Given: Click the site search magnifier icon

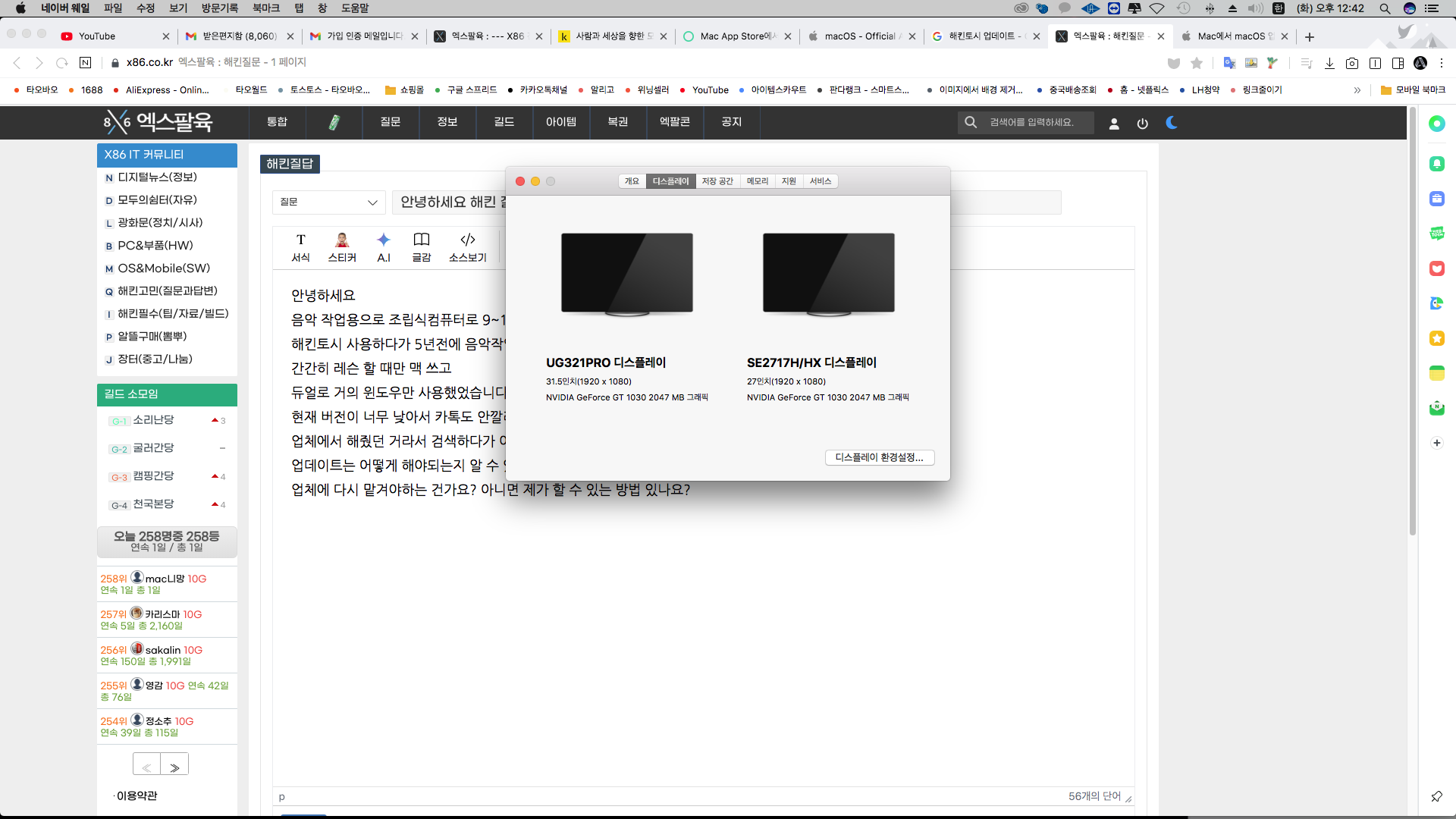Looking at the screenshot, I should 971,122.
